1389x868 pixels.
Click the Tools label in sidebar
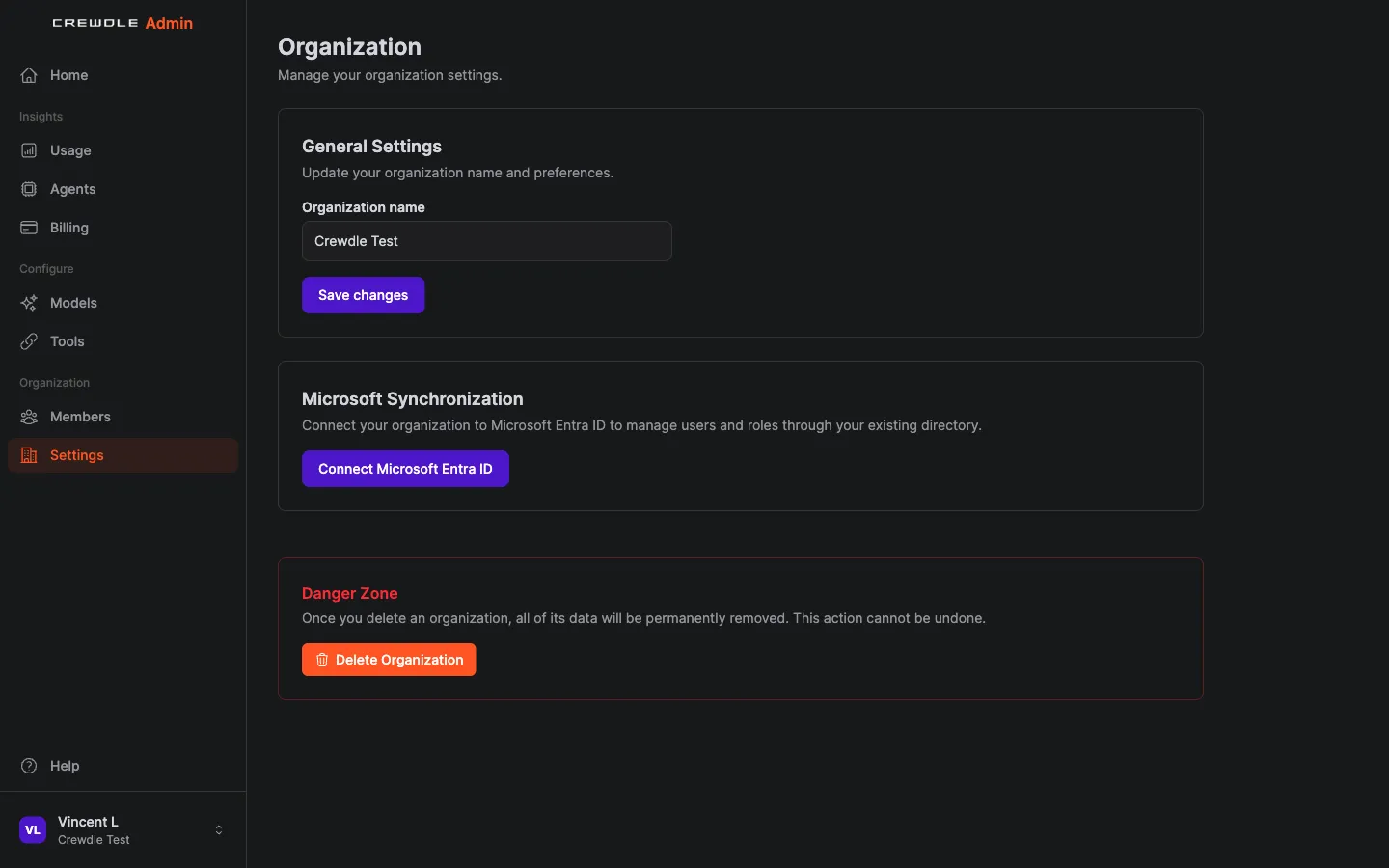pyautogui.click(x=68, y=341)
